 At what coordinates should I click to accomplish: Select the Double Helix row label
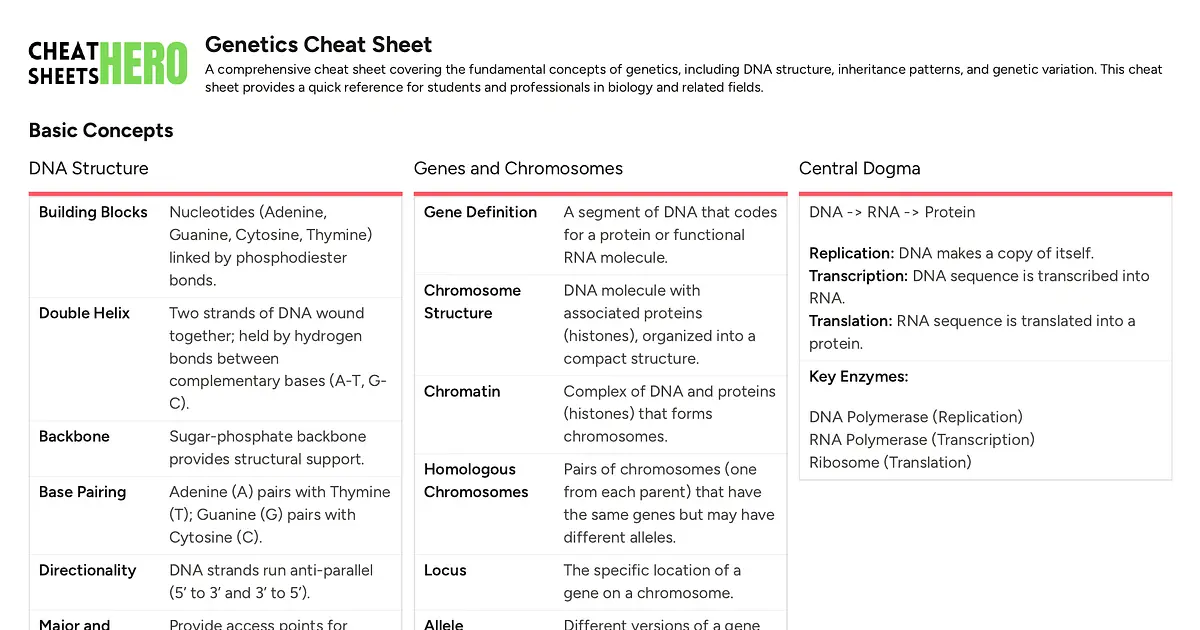pyautogui.click(x=84, y=313)
